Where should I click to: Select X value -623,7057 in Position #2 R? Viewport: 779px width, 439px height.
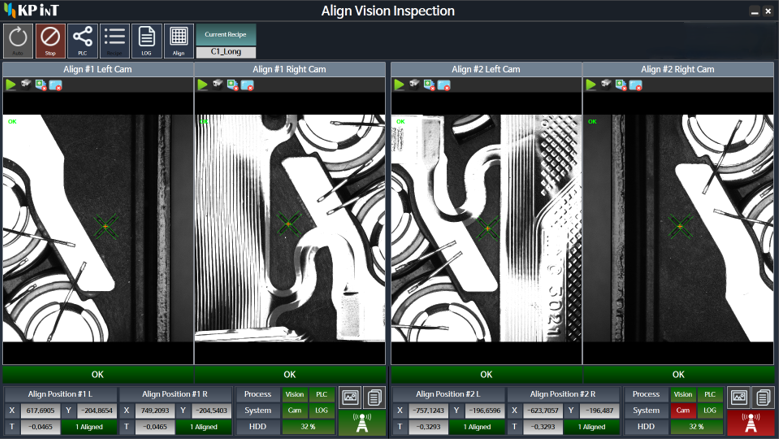544,411
